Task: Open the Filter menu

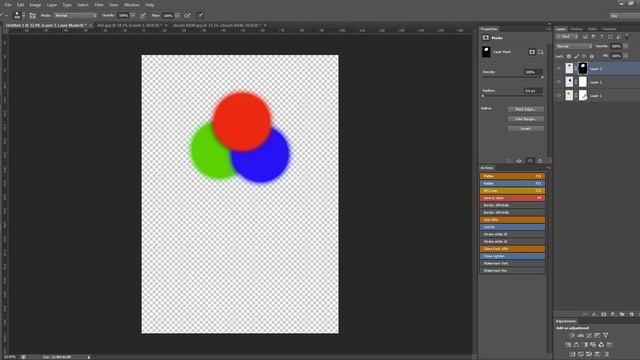Action: tap(99, 5)
